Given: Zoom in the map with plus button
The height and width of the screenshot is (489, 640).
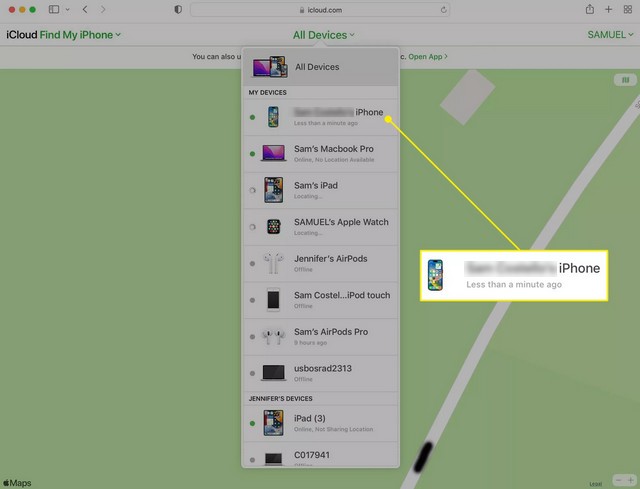Looking at the screenshot, I should tap(631, 480).
